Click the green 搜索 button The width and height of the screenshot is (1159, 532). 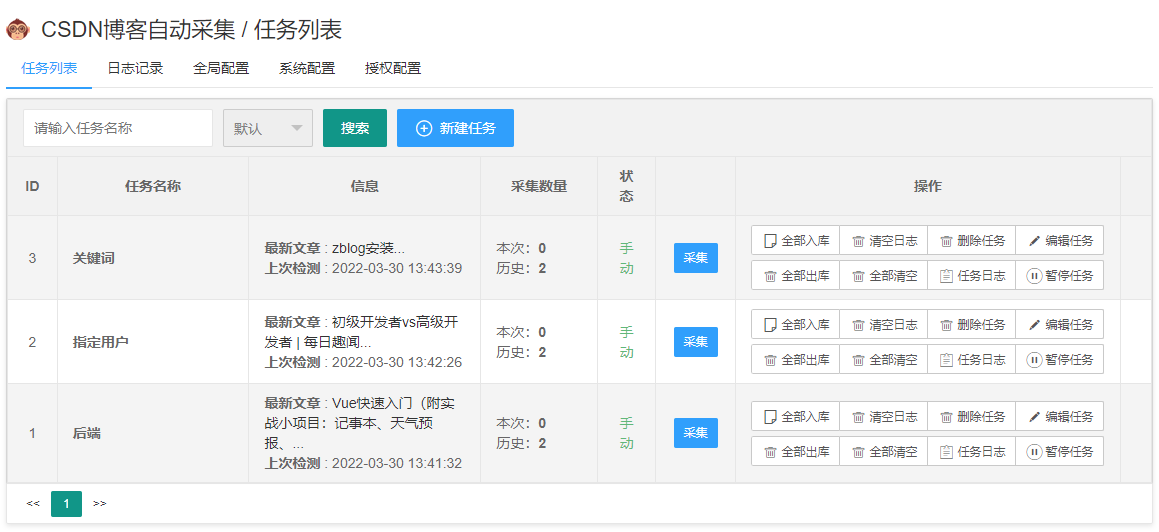coord(355,128)
